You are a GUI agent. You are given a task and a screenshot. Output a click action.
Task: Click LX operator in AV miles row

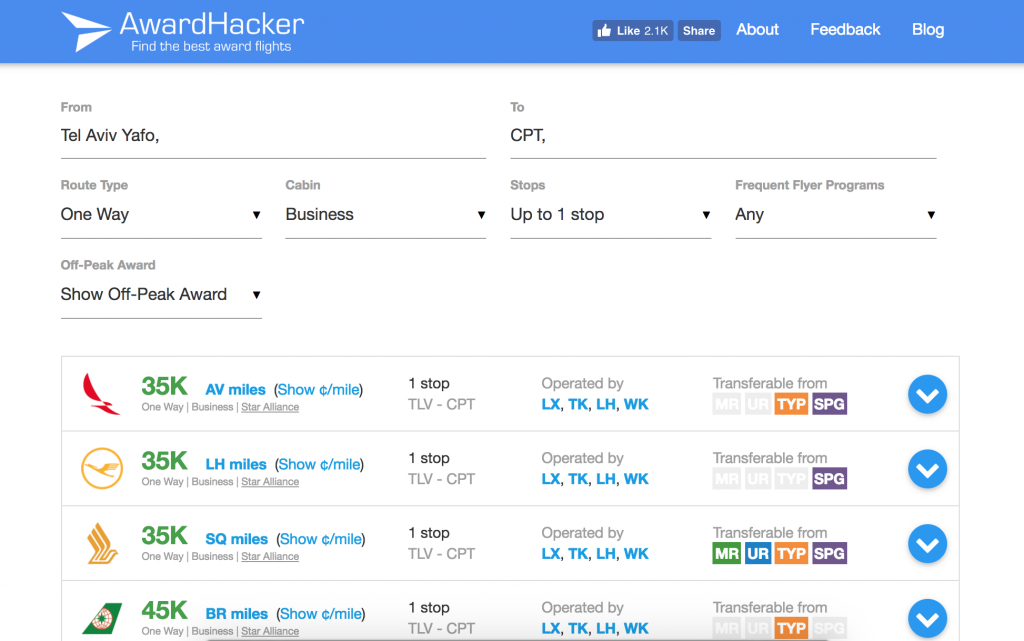(551, 405)
